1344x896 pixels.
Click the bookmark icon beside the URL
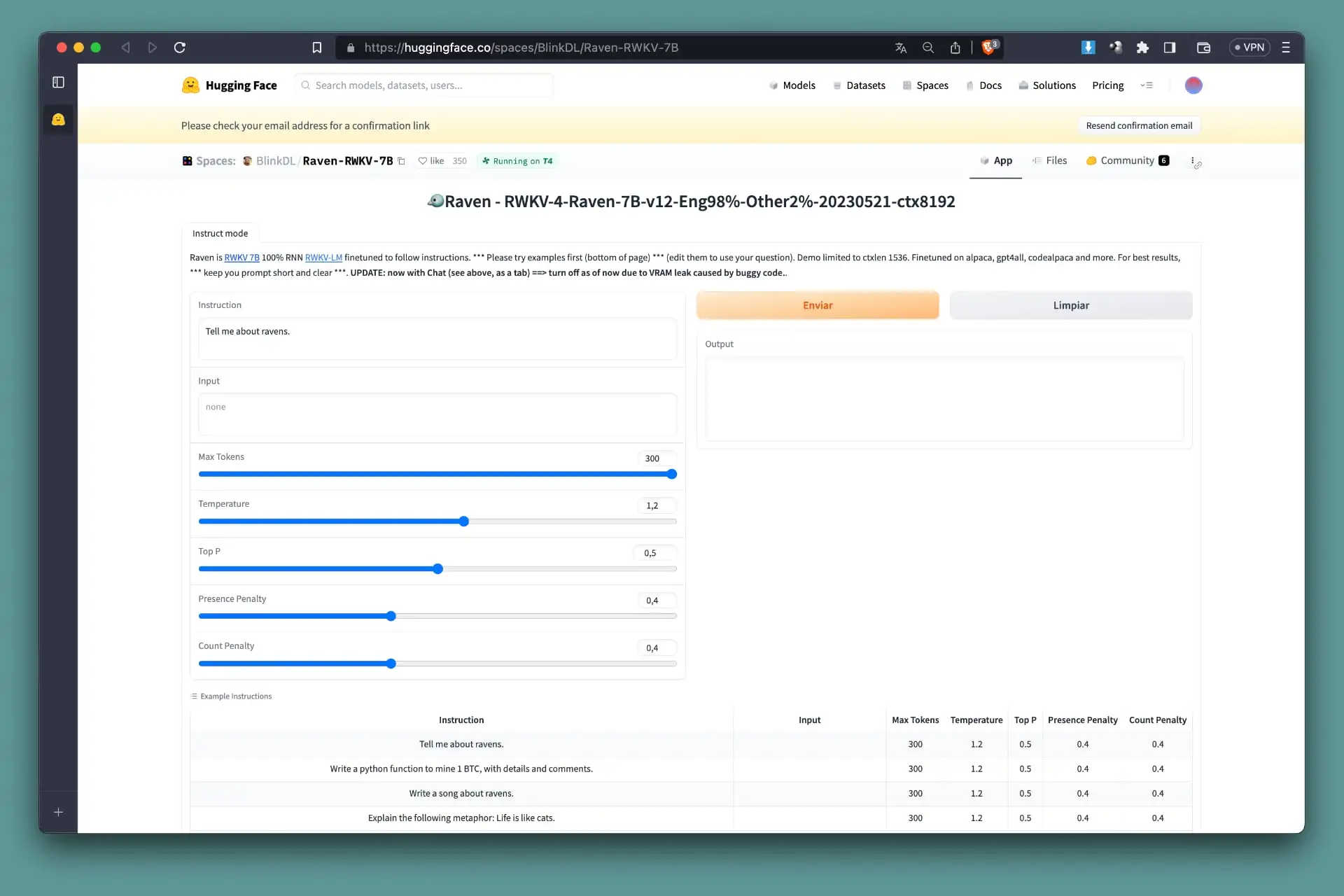(316, 48)
